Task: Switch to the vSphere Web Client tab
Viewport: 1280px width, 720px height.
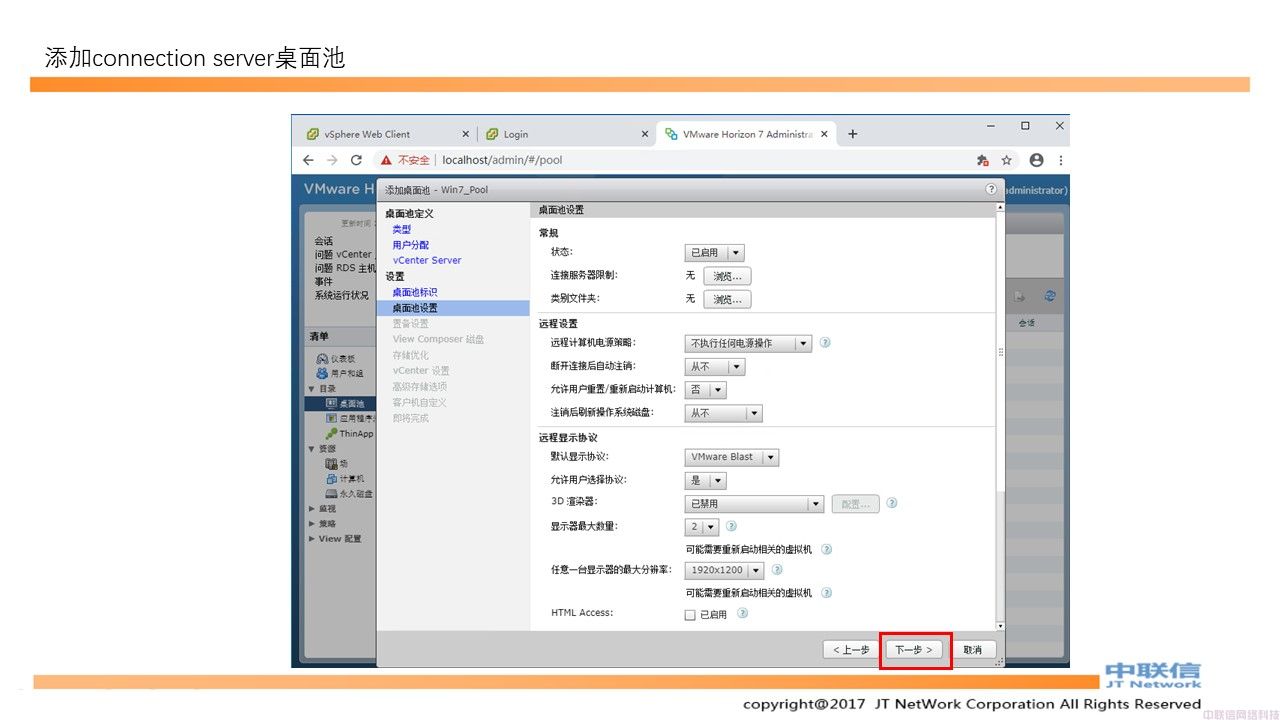Action: tap(387, 134)
